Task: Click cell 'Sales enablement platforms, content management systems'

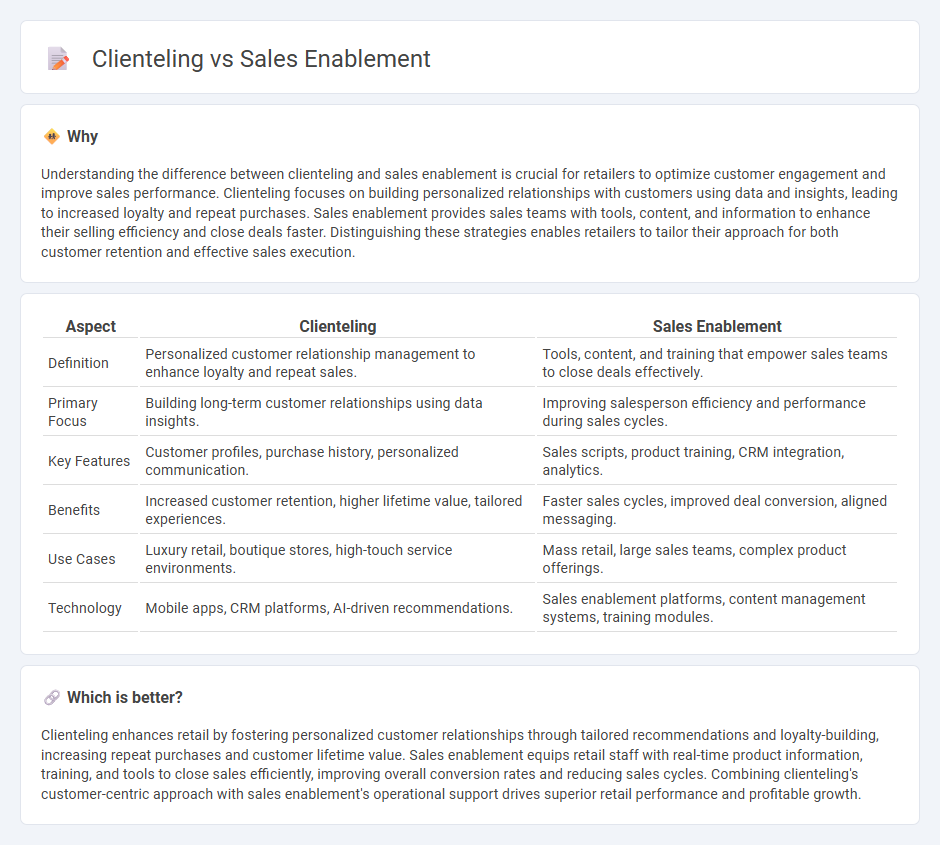Action: click(x=717, y=608)
